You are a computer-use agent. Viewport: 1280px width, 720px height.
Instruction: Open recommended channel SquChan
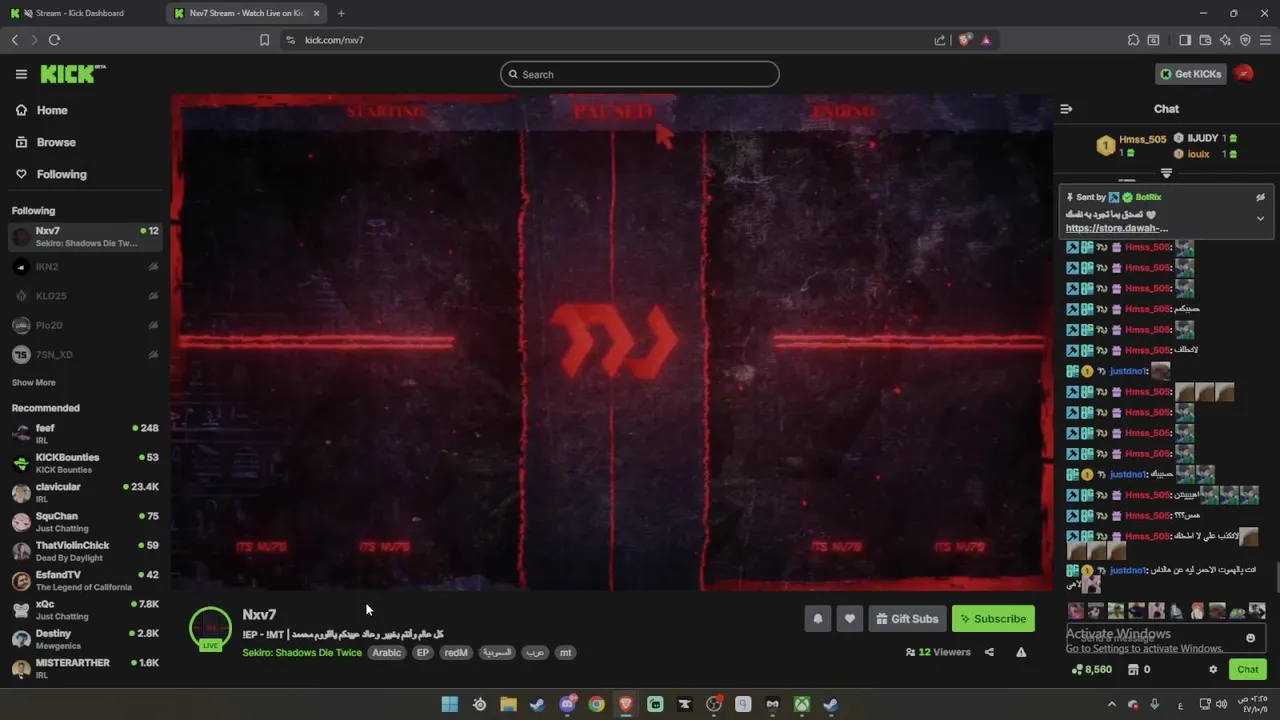click(85, 521)
